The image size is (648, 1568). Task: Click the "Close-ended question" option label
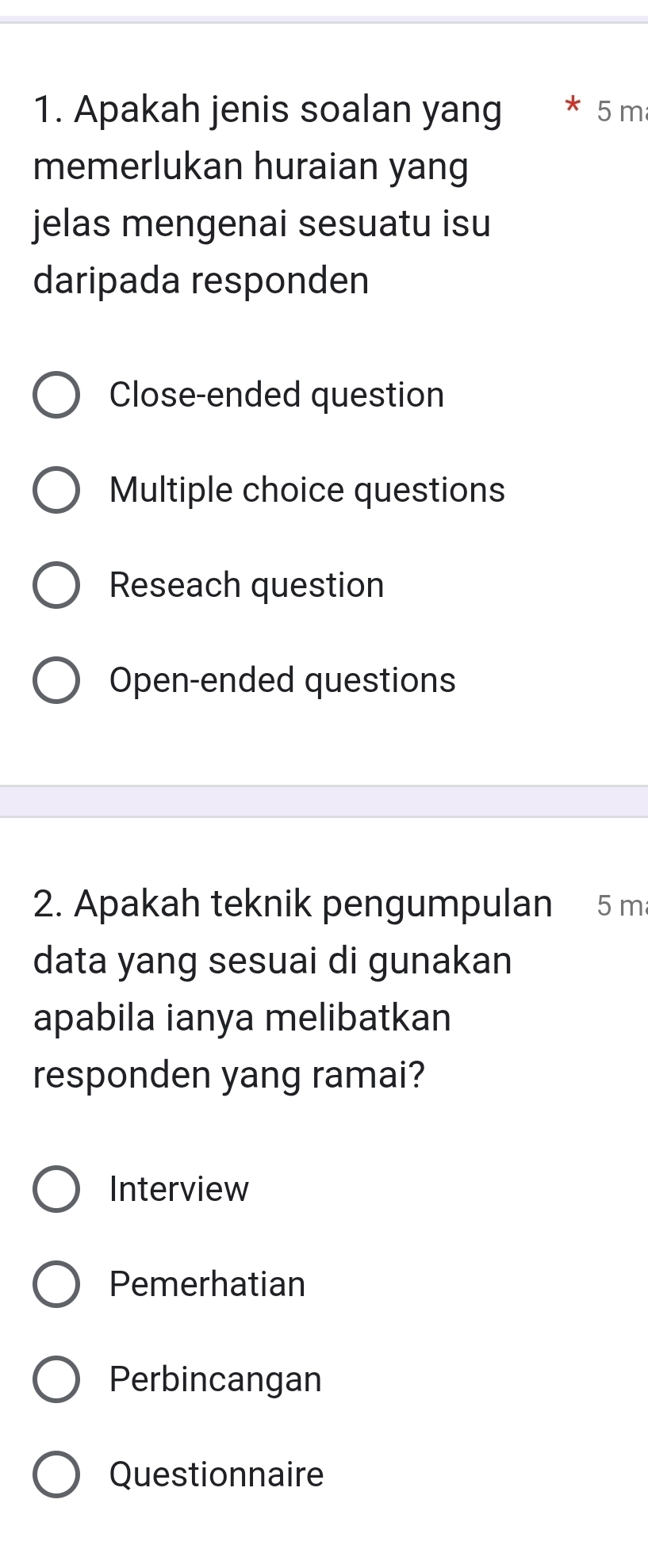277,395
